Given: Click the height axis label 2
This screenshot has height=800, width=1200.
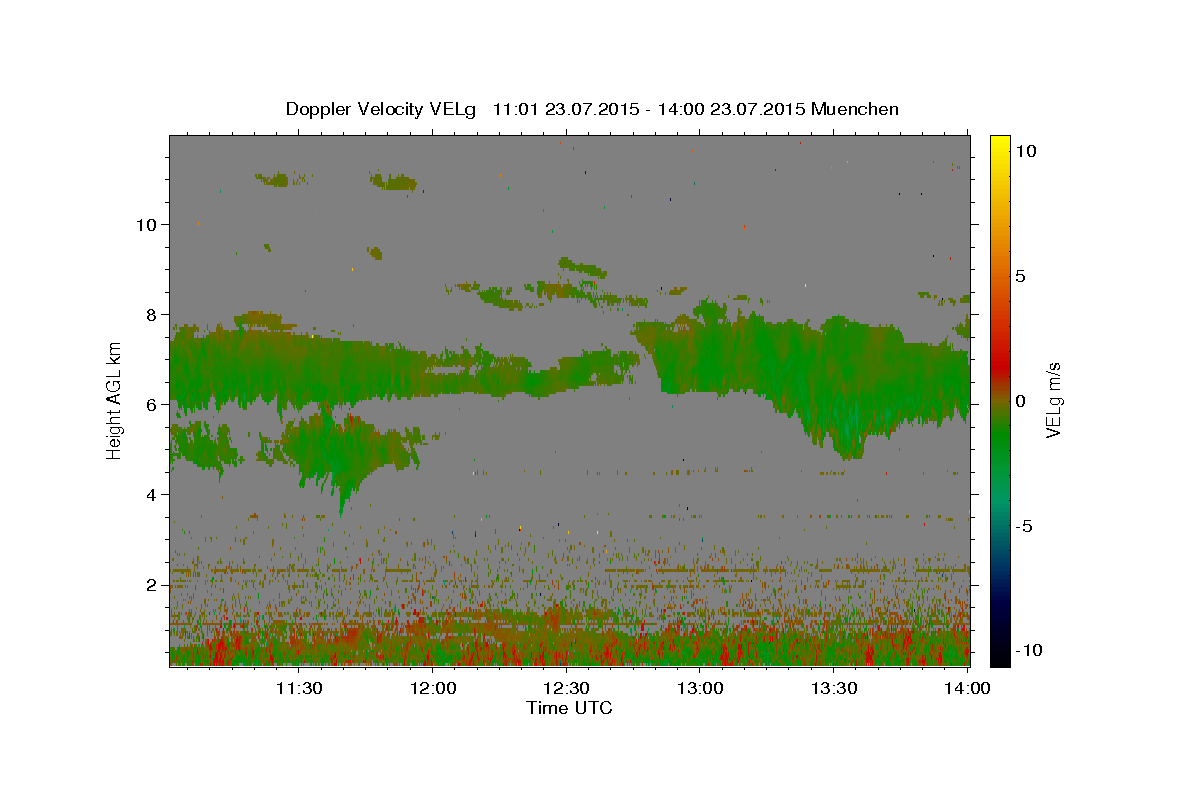Looking at the screenshot, I should click(150, 585).
